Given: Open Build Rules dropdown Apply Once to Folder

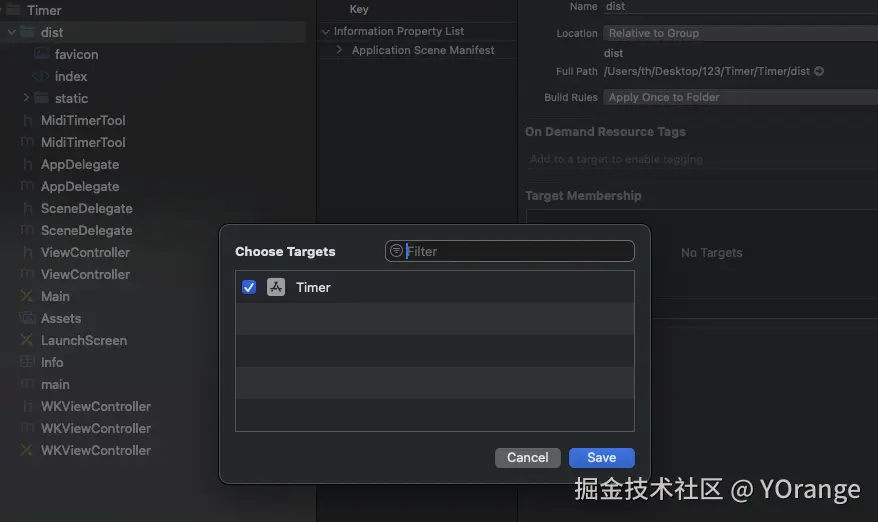Looking at the screenshot, I should tap(740, 97).
